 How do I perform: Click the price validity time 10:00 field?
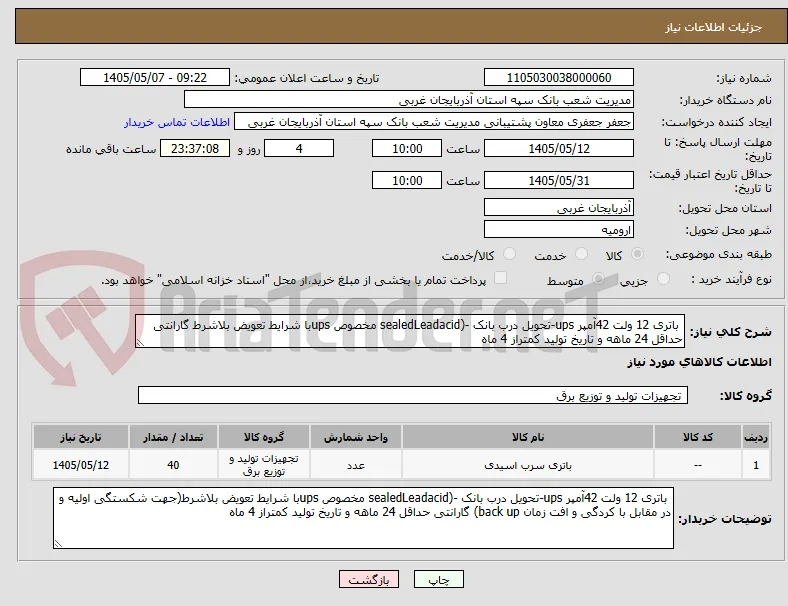pos(407,180)
